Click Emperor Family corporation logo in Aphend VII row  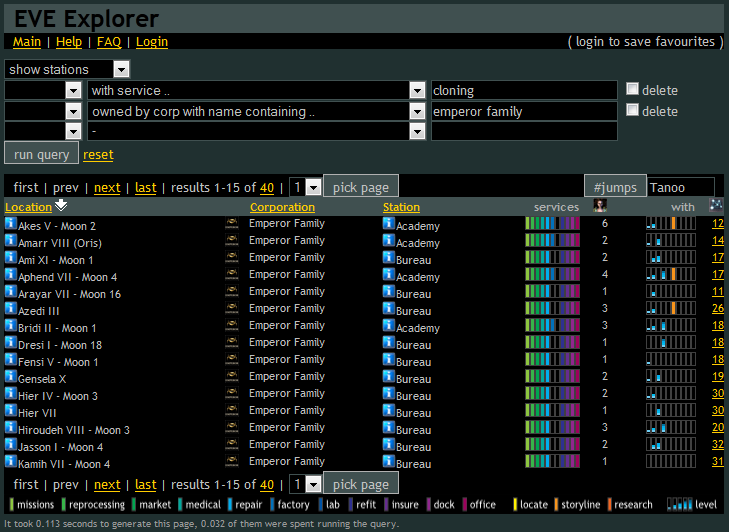(x=232, y=275)
